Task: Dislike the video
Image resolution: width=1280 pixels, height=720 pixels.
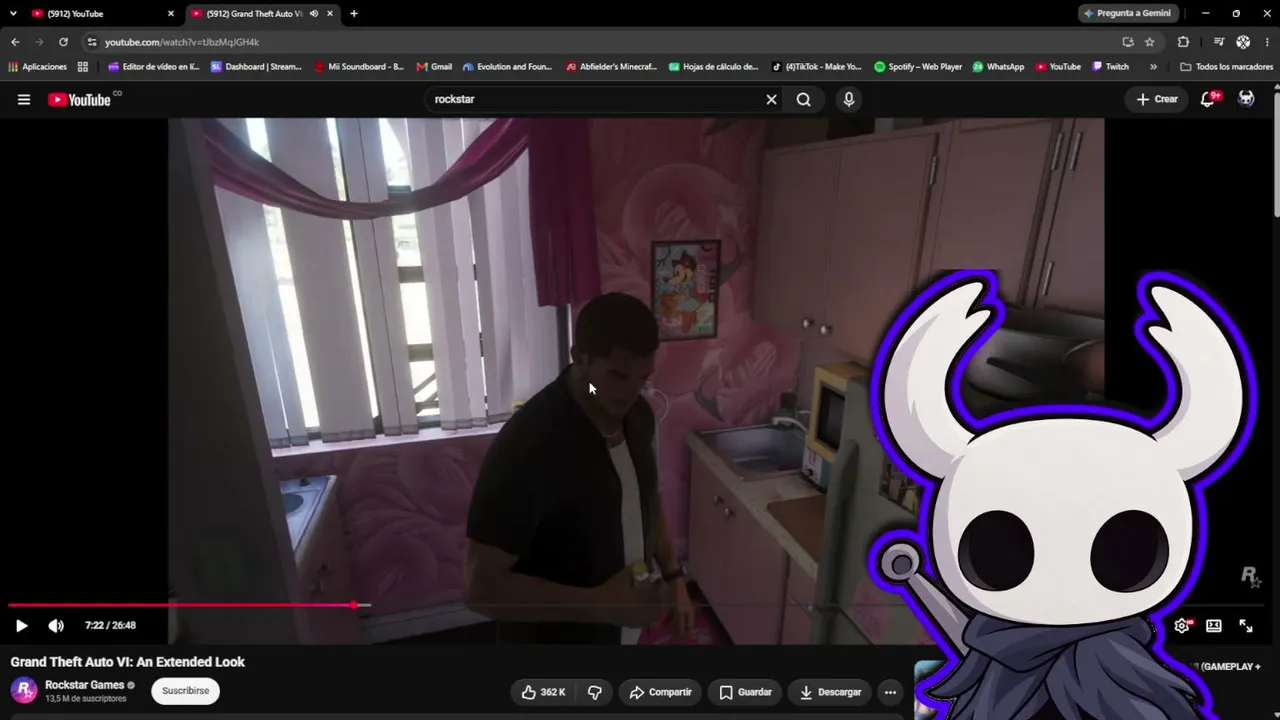Action: tap(595, 692)
